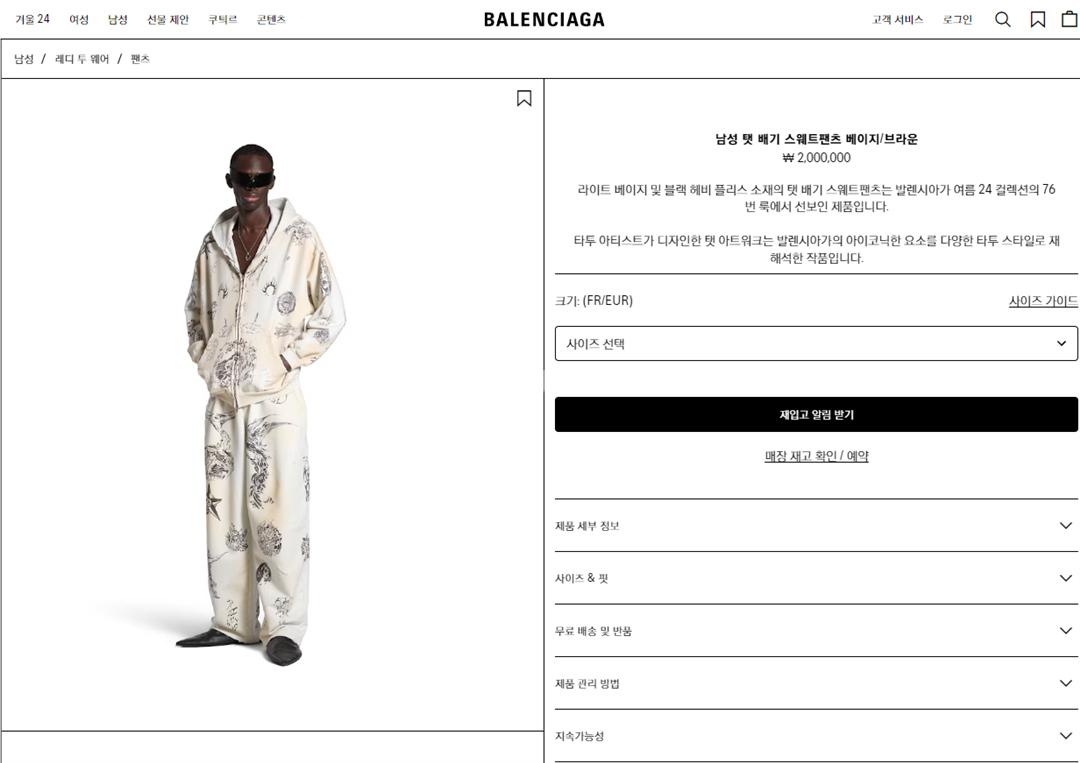Expand the 무료 배송 및 반품 section
Image resolution: width=1080 pixels, height=763 pixels.
pyautogui.click(x=816, y=631)
